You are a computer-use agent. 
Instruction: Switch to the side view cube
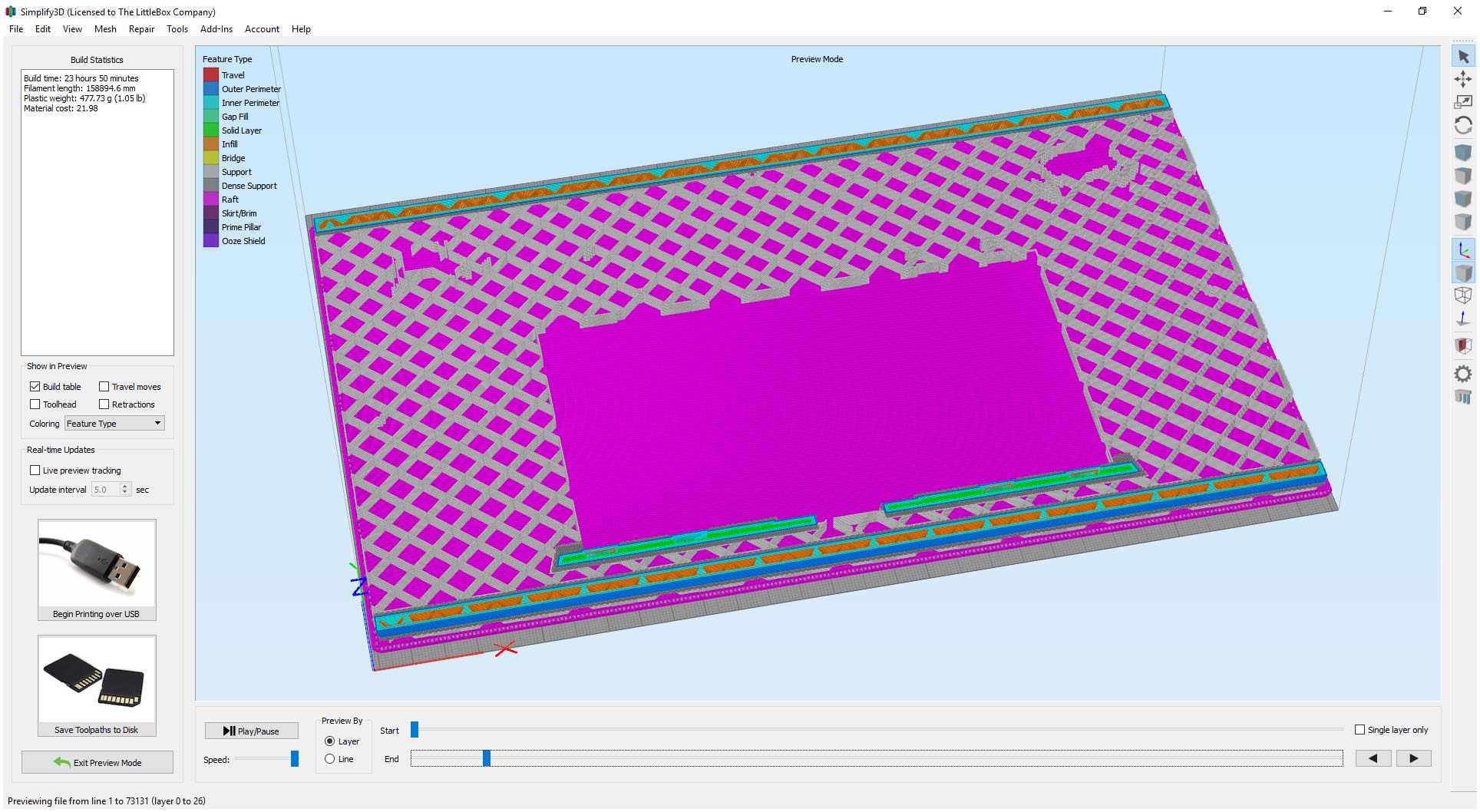[1463, 222]
